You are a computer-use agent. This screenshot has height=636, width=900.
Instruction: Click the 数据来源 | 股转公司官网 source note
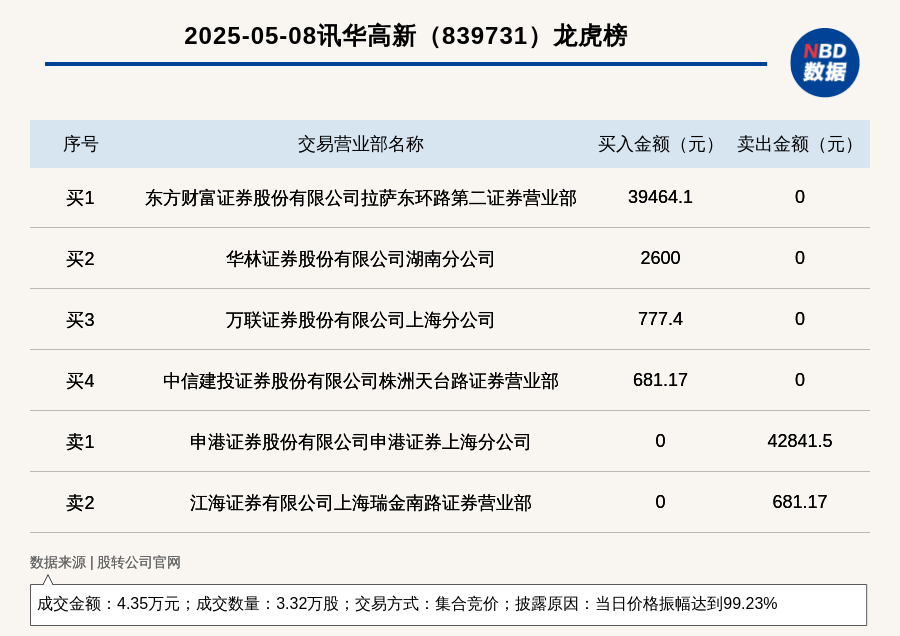tap(105, 562)
